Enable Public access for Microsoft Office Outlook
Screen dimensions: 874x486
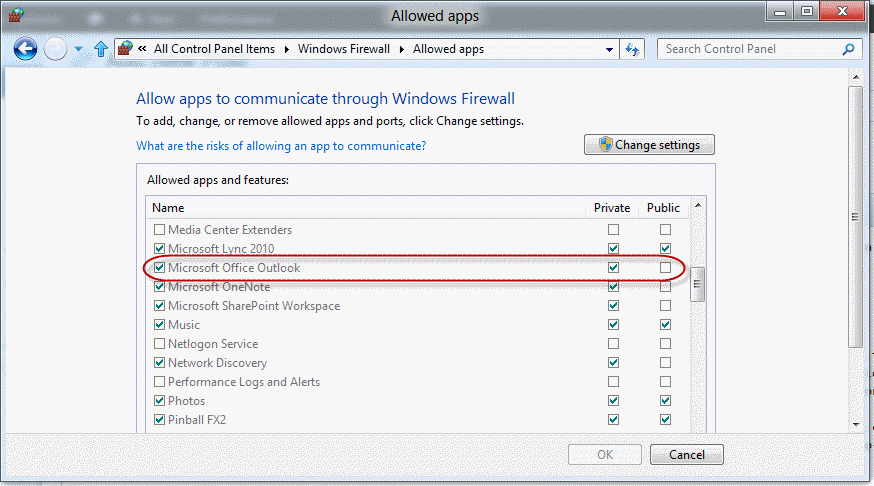(665, 268)
